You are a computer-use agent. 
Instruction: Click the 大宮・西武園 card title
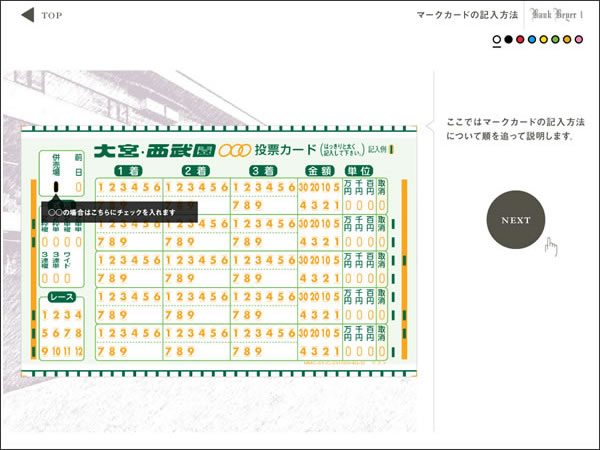(x=155, y=151)
